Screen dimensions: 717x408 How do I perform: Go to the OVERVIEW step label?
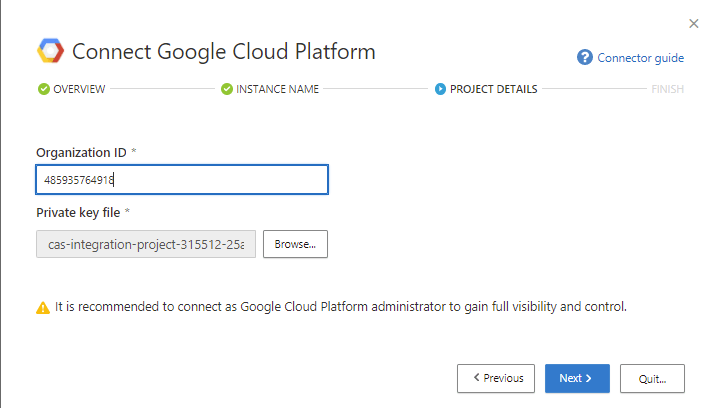pos(79,89)
